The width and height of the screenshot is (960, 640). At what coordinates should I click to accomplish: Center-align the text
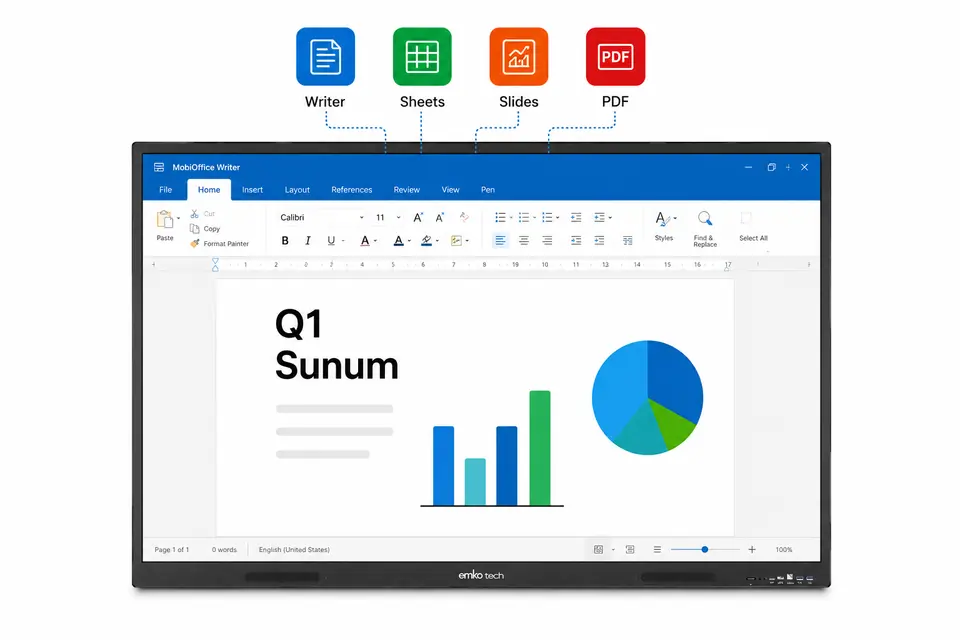[523, 241]
